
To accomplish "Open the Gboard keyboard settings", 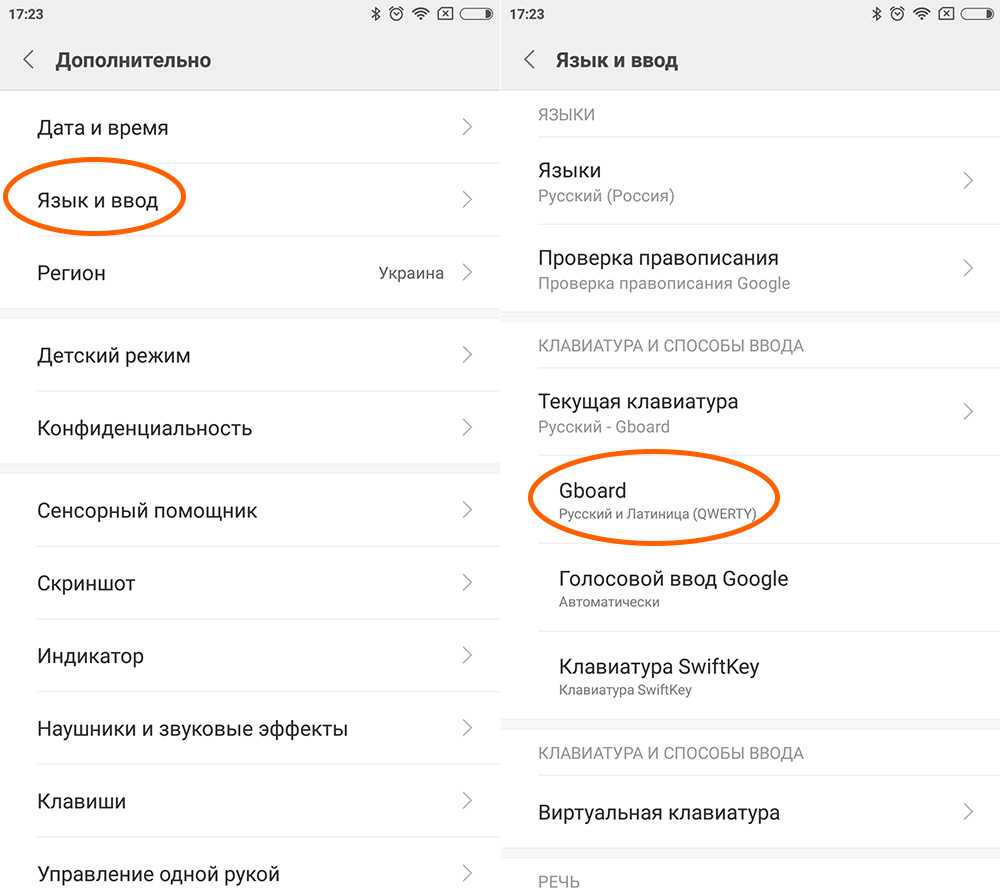I will 655,500.
